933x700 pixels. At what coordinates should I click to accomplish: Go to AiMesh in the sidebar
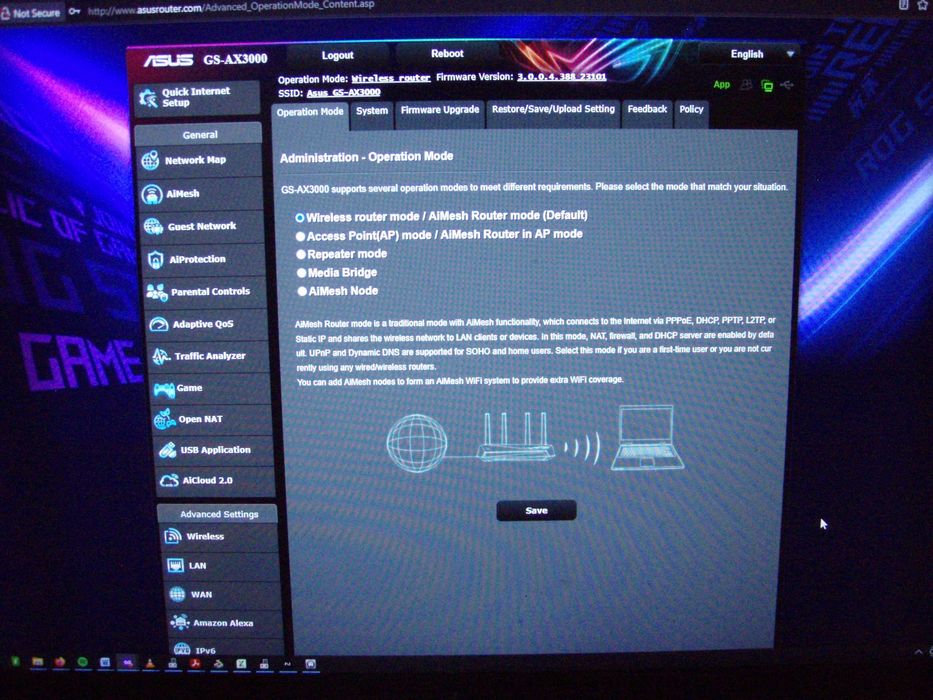click(201, 193)
